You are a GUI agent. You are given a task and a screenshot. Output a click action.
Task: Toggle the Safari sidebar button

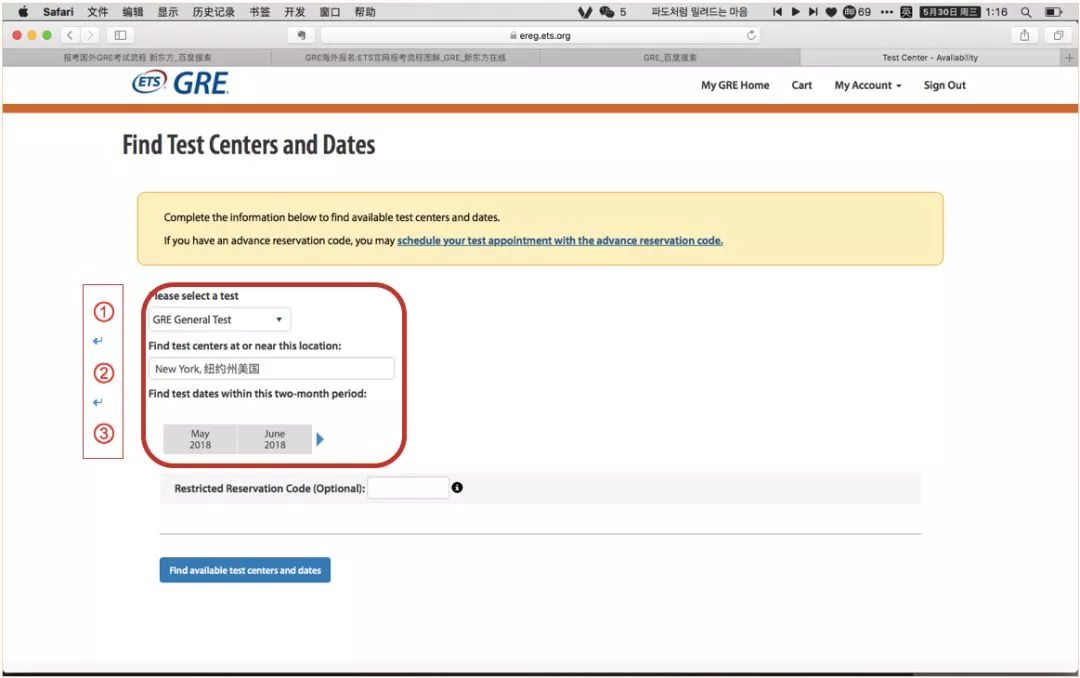[x=121, y=35]
